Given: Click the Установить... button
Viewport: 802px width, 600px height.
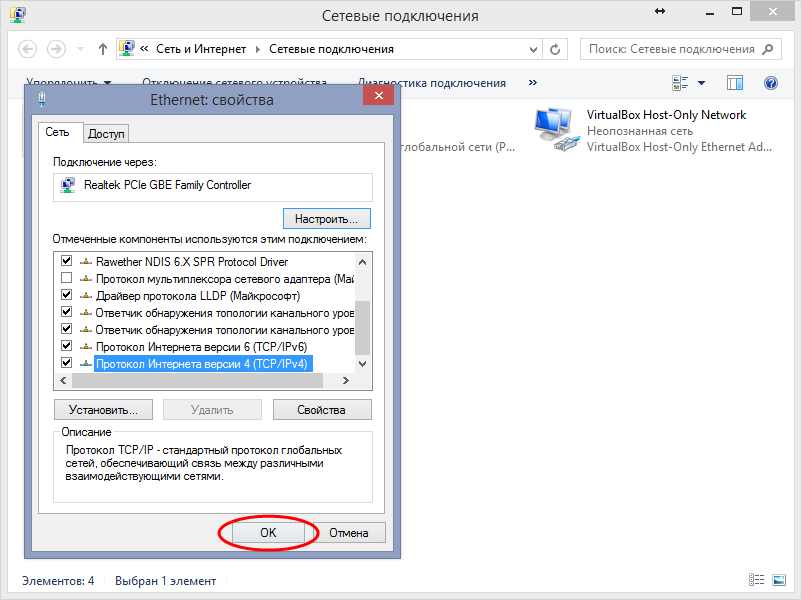Looking at the screenshot, I should (103, 410).
